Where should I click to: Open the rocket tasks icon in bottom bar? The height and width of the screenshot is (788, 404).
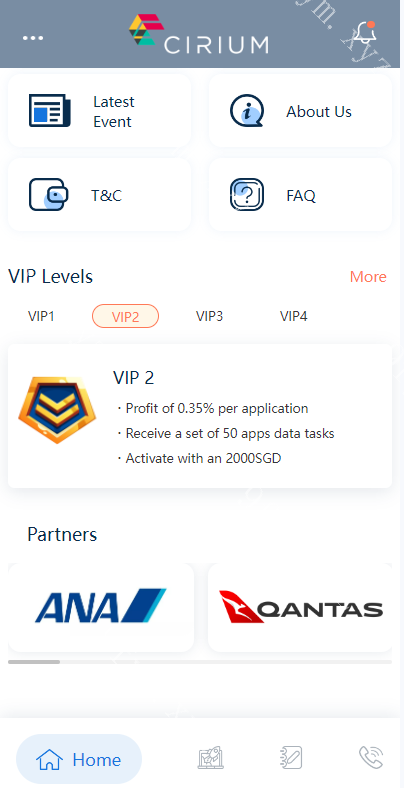(x=211, y=758)
